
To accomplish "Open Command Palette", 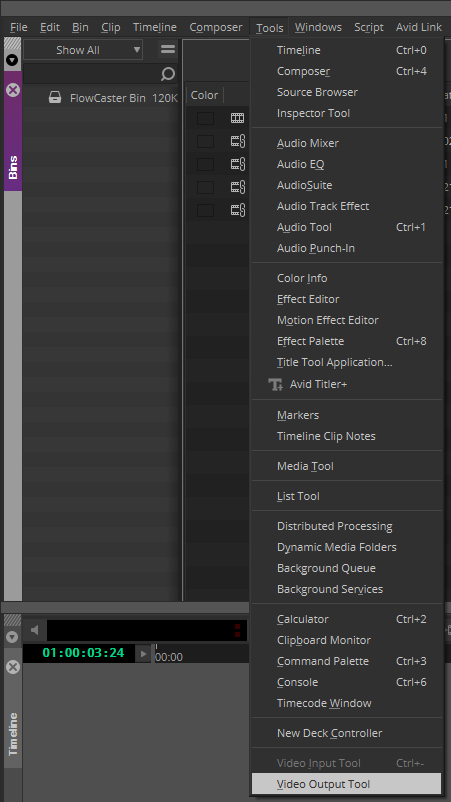I will (347, 661).
